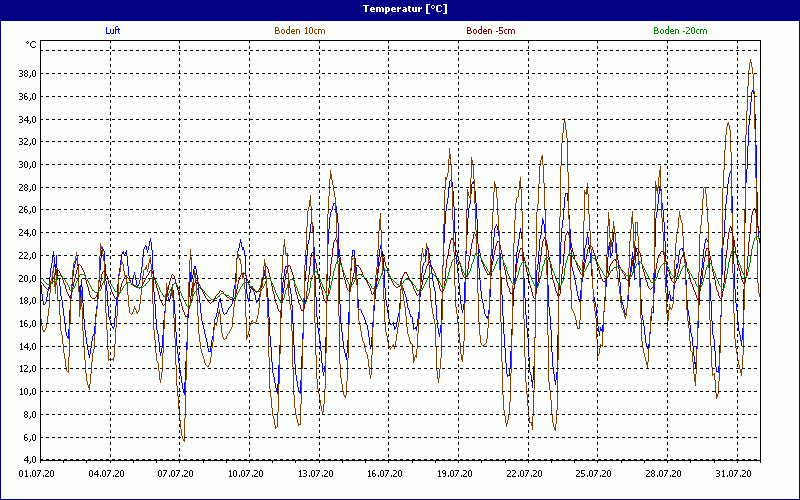Select the 25.07.20 date marker
Viewport: 800px width, 500px height.
[593, 474]
